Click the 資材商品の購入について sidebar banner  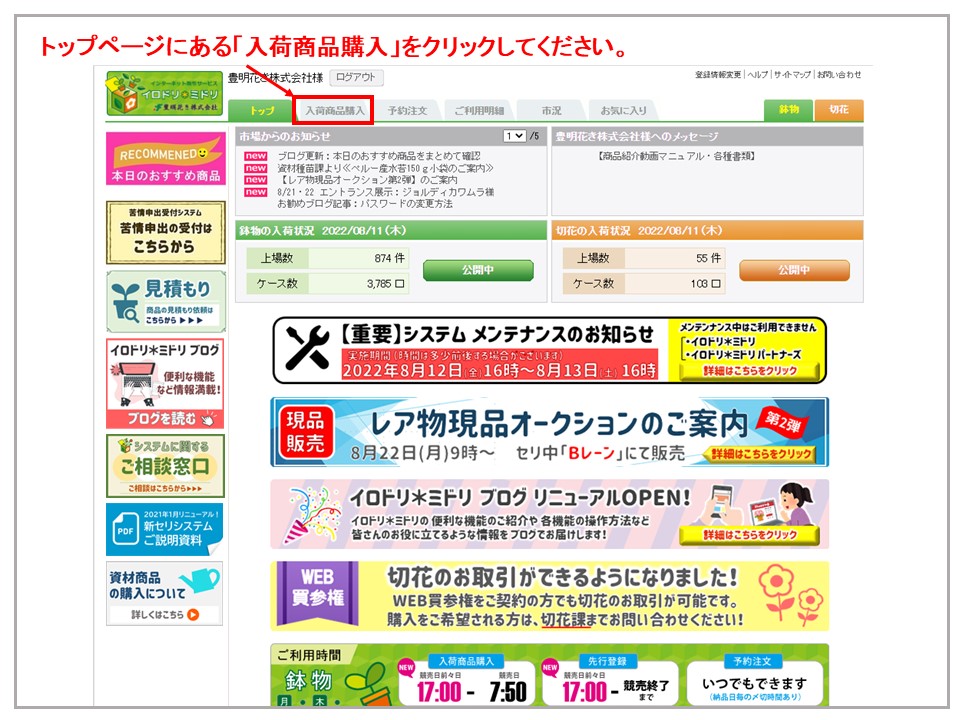tap(165, 593)
